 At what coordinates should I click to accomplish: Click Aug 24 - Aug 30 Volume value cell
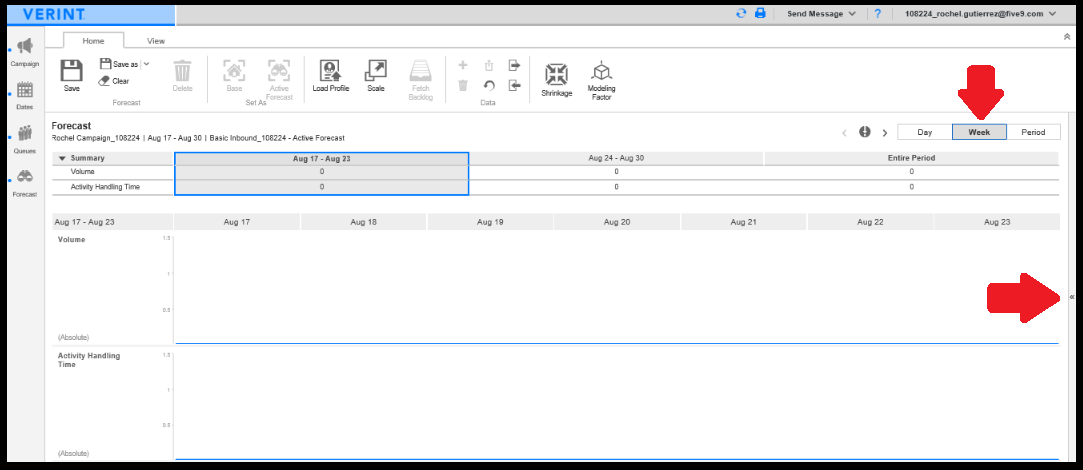[616, 171]
